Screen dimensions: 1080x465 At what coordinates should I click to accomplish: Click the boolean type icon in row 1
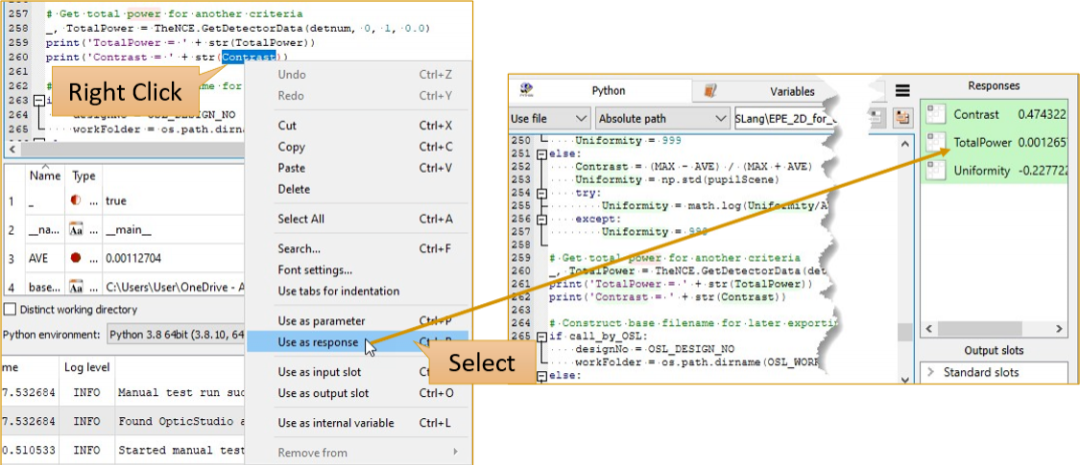(x=76, y=200)
